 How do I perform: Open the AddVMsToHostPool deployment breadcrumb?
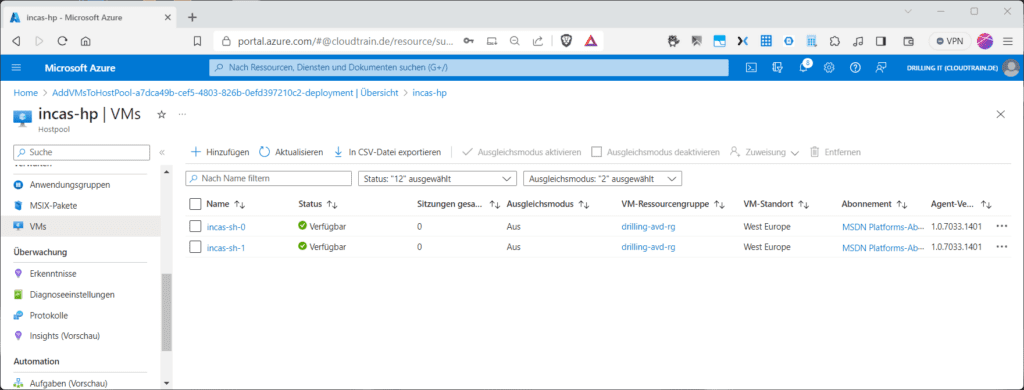pyautogui.click(x=225, y=93)
